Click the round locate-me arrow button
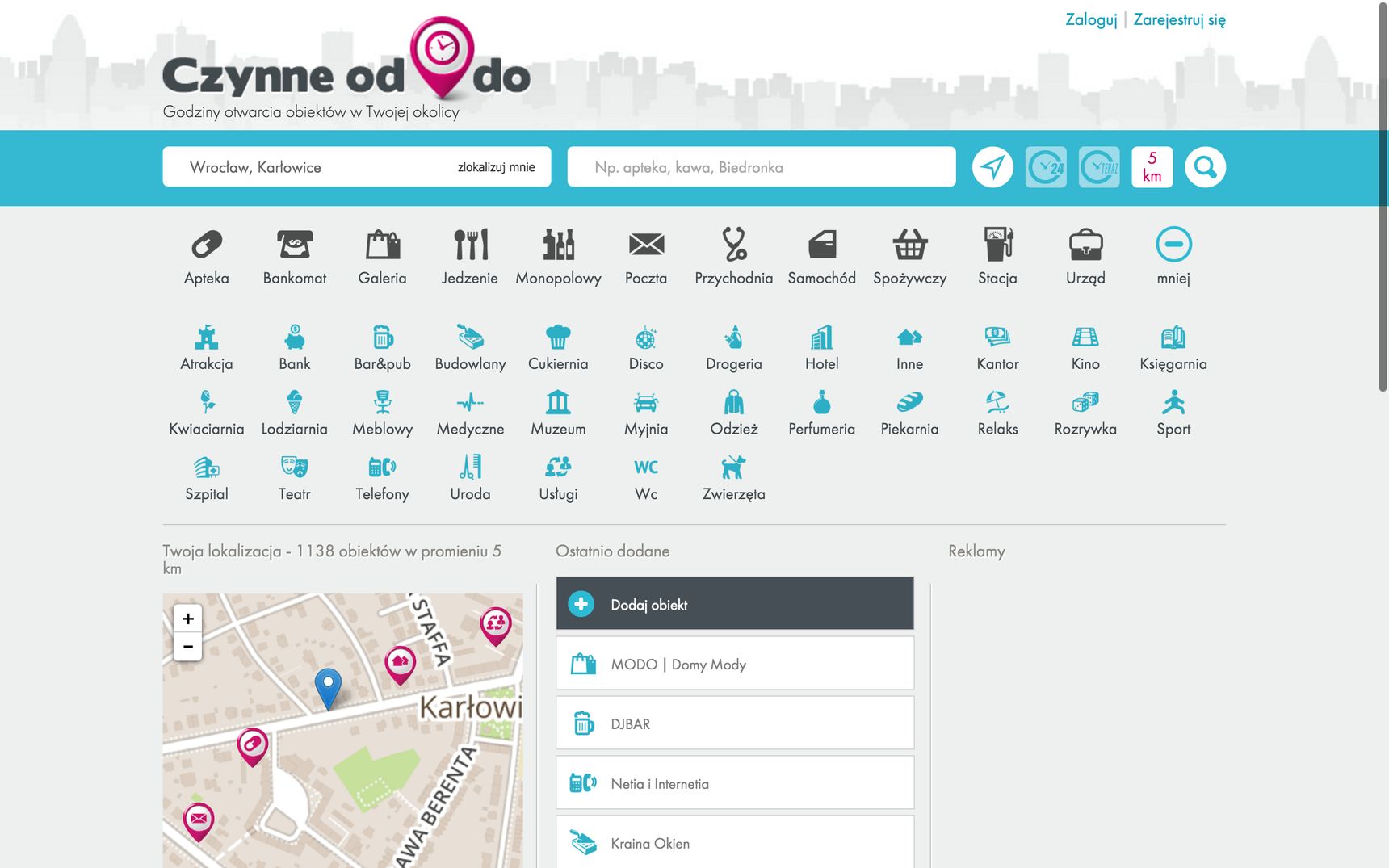Image resolution: width=1389 pixels, height=868 pixels. (x=992, y=167)
